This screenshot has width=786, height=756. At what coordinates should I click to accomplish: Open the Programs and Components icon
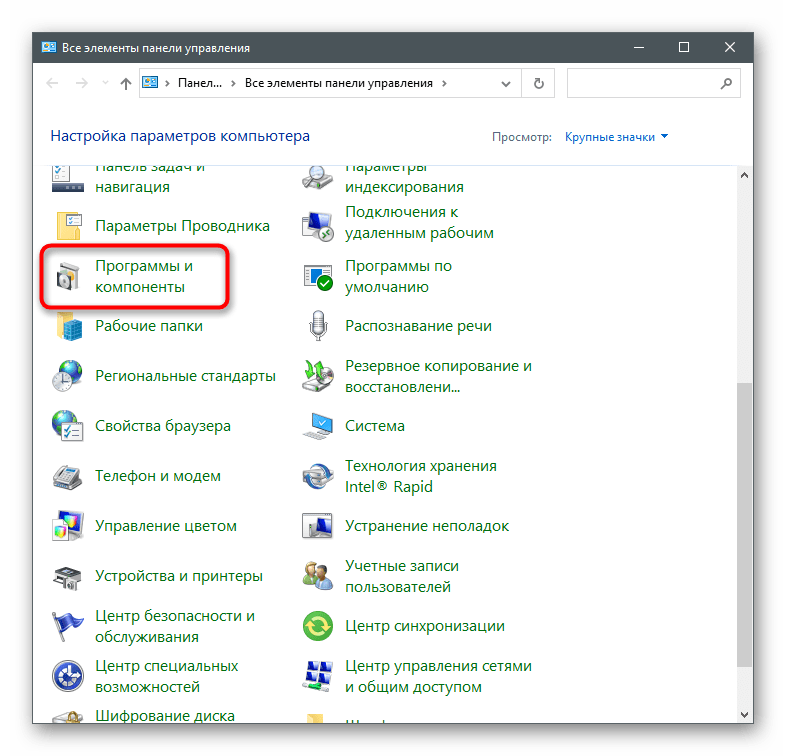(x=67, y=277)
